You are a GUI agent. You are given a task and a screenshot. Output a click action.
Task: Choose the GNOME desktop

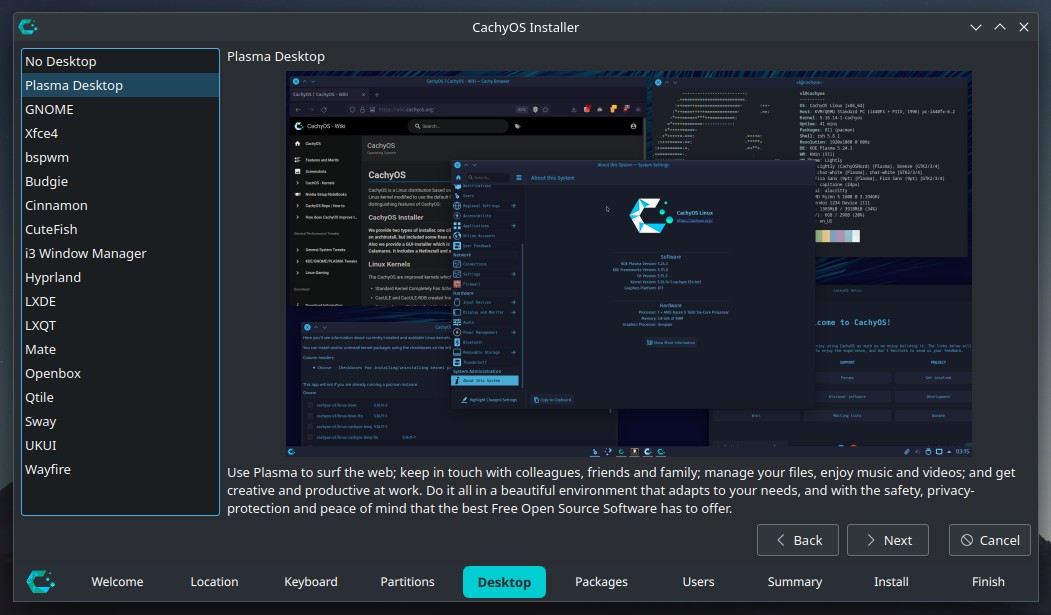(120, 109)
